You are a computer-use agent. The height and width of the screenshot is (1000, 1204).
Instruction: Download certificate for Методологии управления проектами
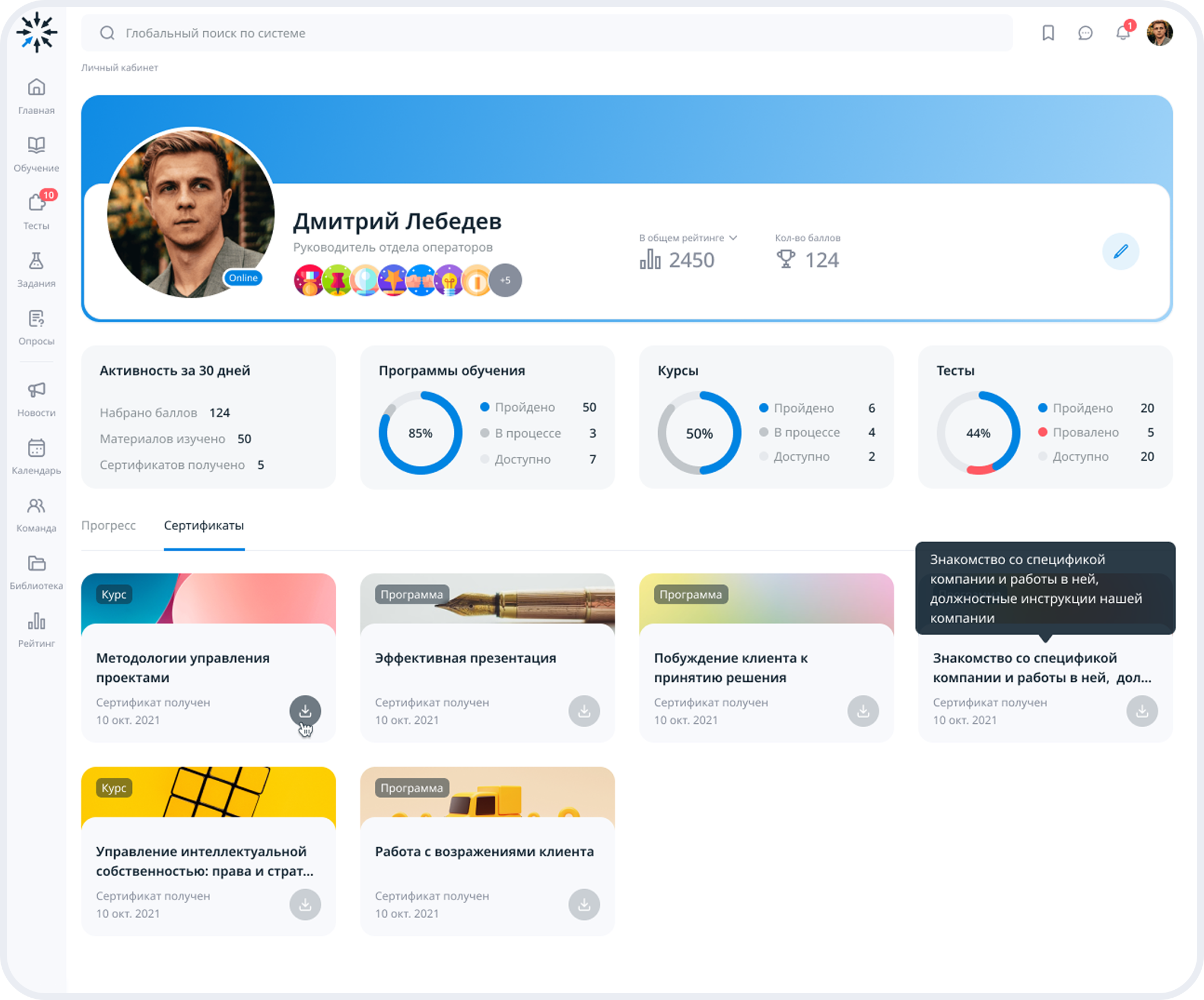pyautogui.click(x=305, y=711)
